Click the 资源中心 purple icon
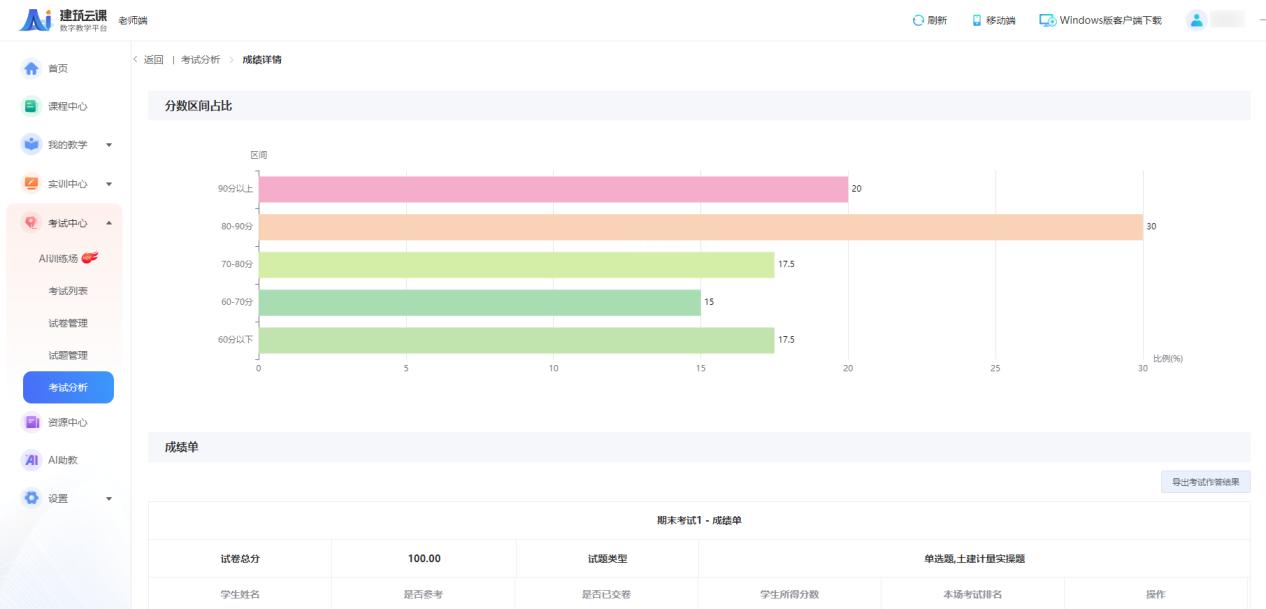1266x609 pixels. point(30,422)
